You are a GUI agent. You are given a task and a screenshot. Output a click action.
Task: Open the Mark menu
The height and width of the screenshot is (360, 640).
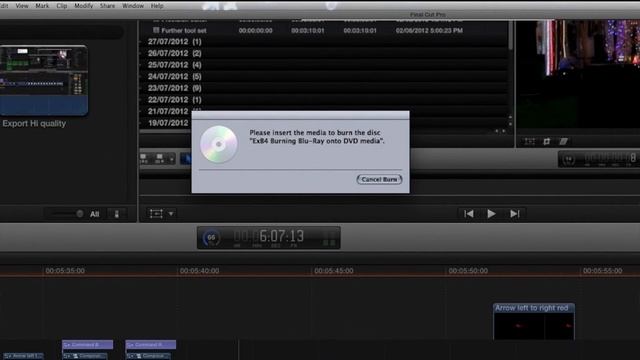click(x=42, y=6)
